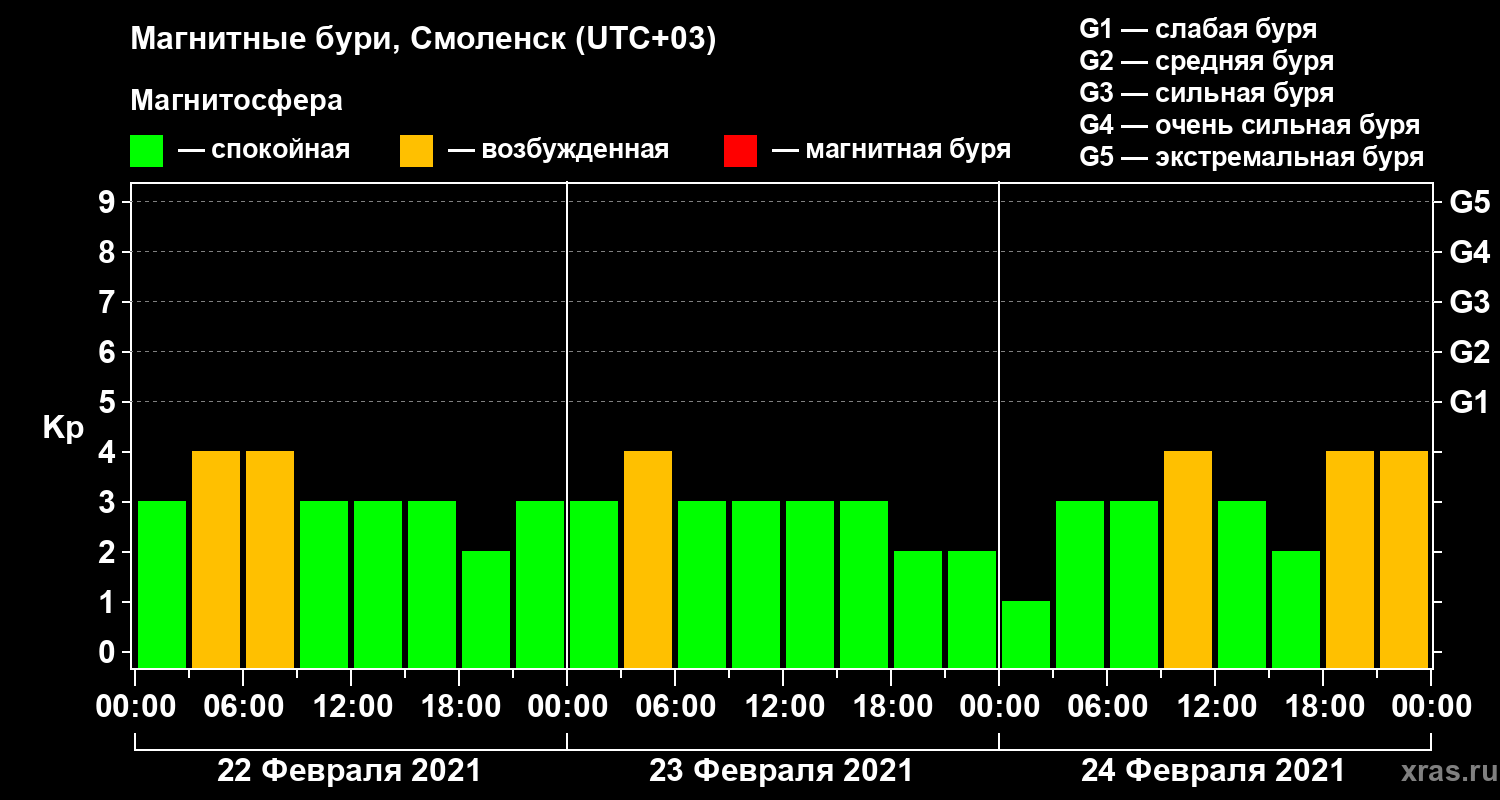Click the 06:00 tick label above 24 Февраля
Screen dimensions: 1500x800
[1106, 707]
